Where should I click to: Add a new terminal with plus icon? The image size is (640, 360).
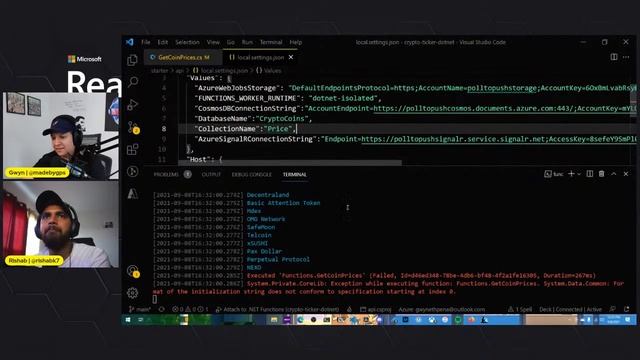click(571, 174)
